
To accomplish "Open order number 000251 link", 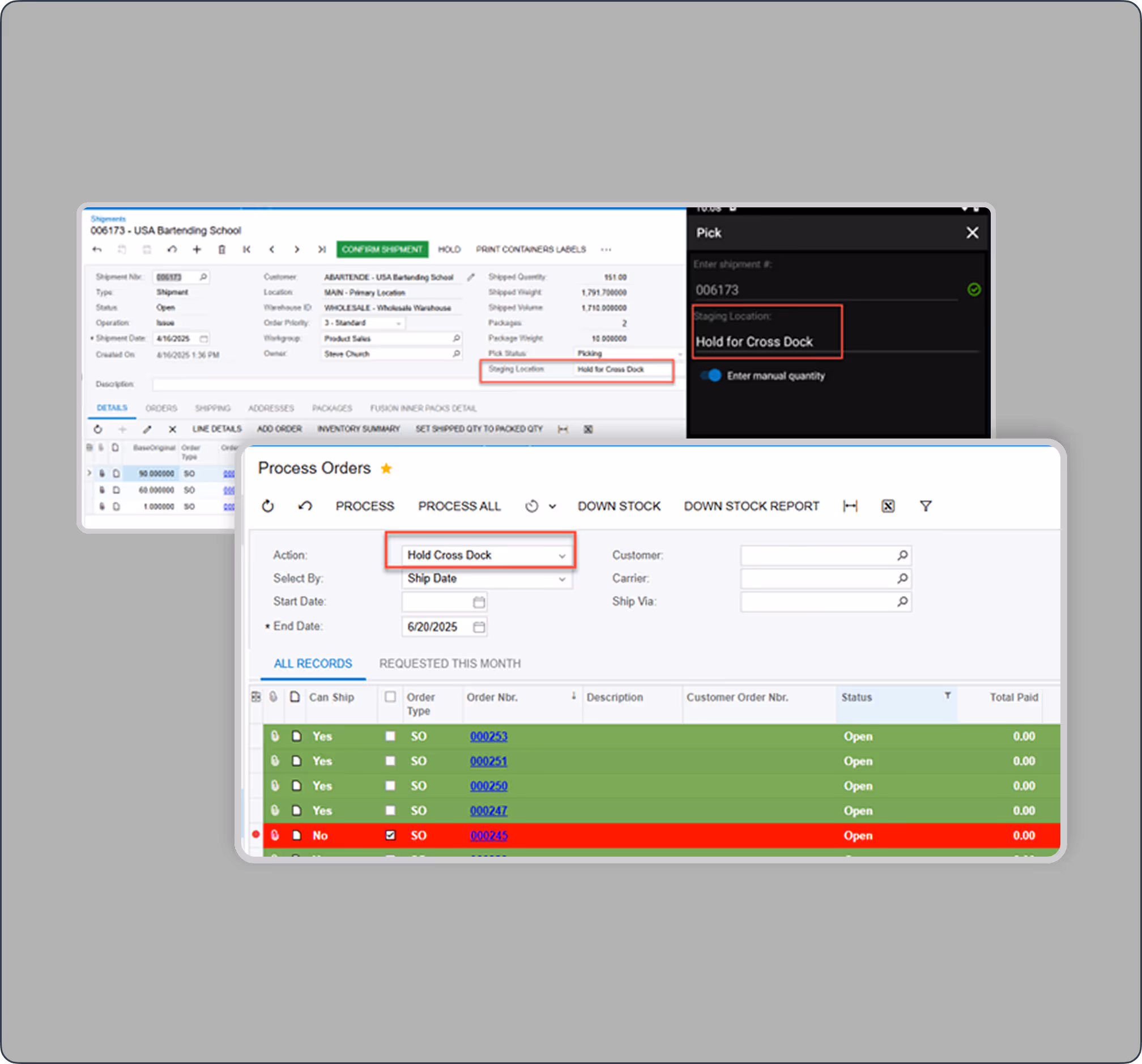I will (x=488, y=761).
